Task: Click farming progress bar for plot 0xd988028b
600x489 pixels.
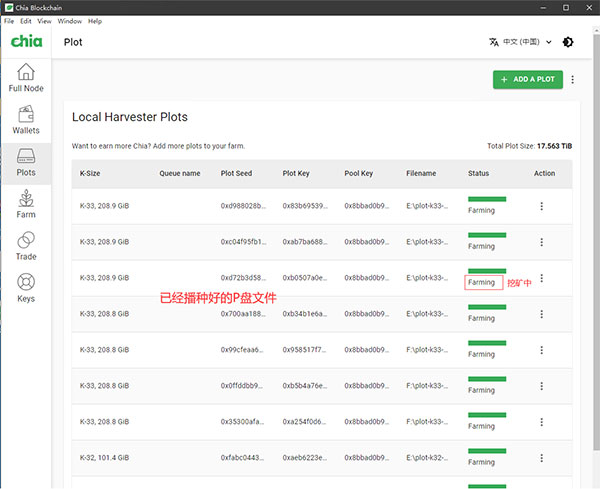Action: coord(487,199)
